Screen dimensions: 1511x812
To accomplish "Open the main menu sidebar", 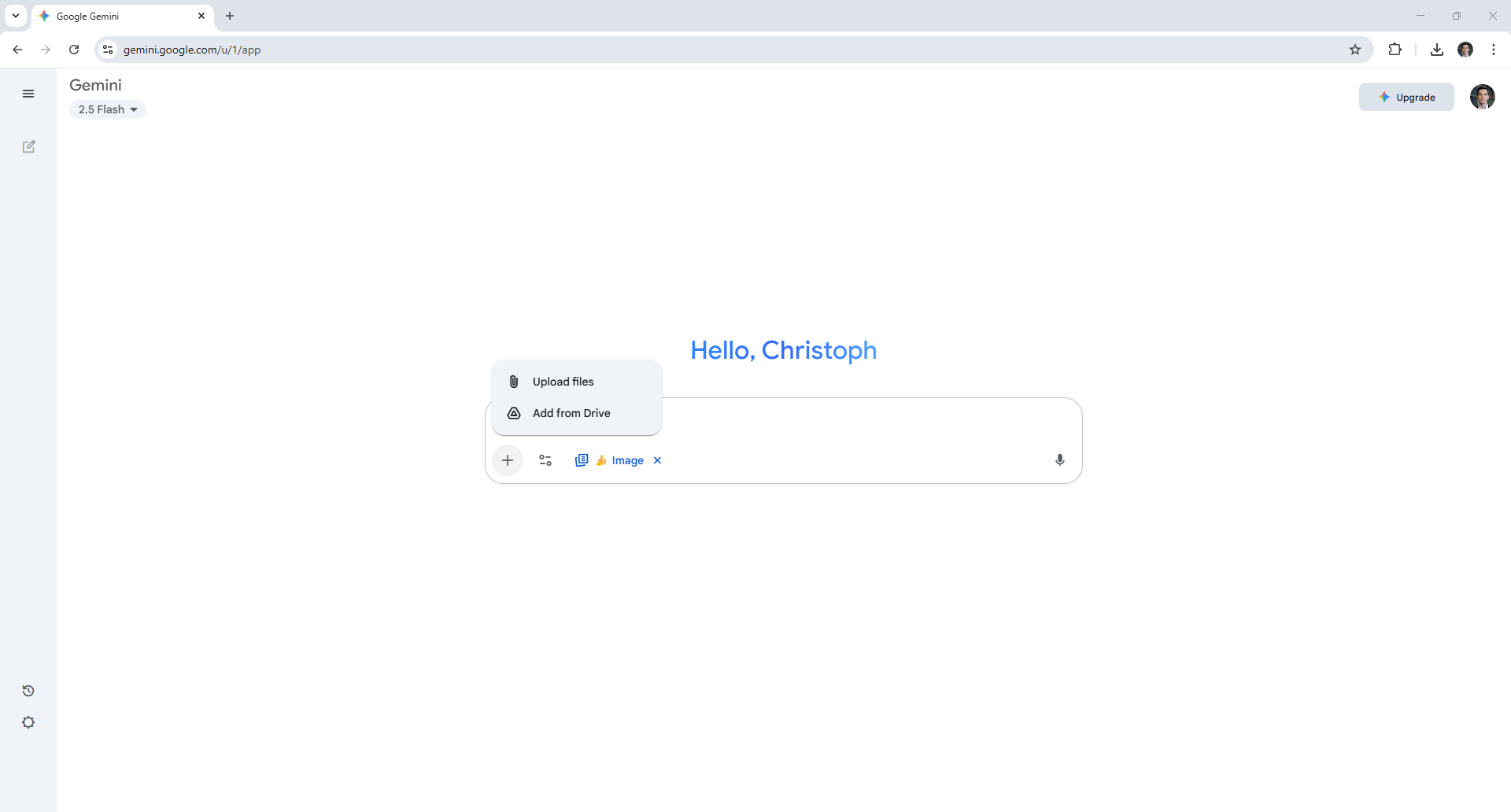I will pos(28,94).
